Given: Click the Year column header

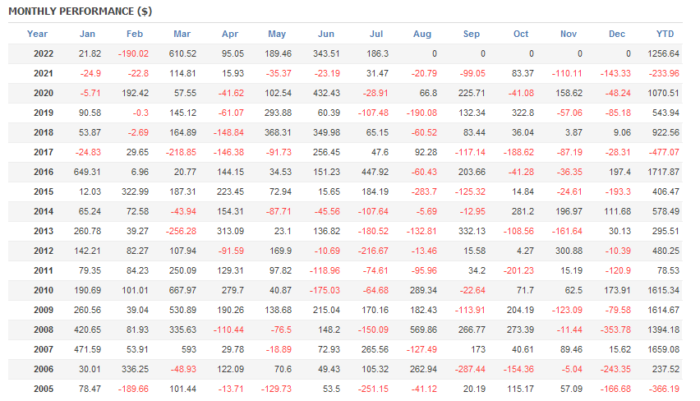Looking at the screenshot, I should click(37, 34).
